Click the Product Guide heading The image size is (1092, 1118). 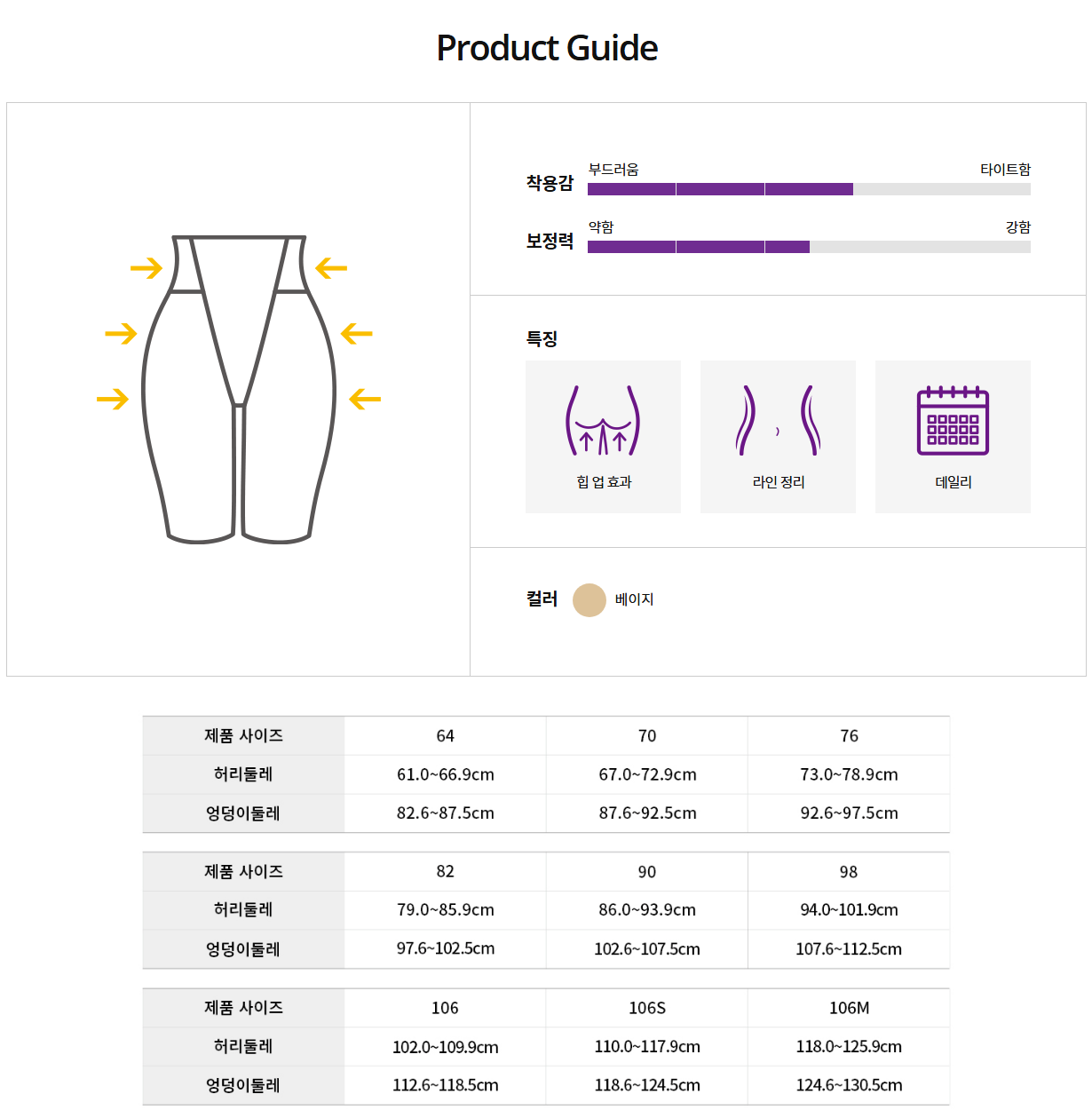click(x=547, y=48)
